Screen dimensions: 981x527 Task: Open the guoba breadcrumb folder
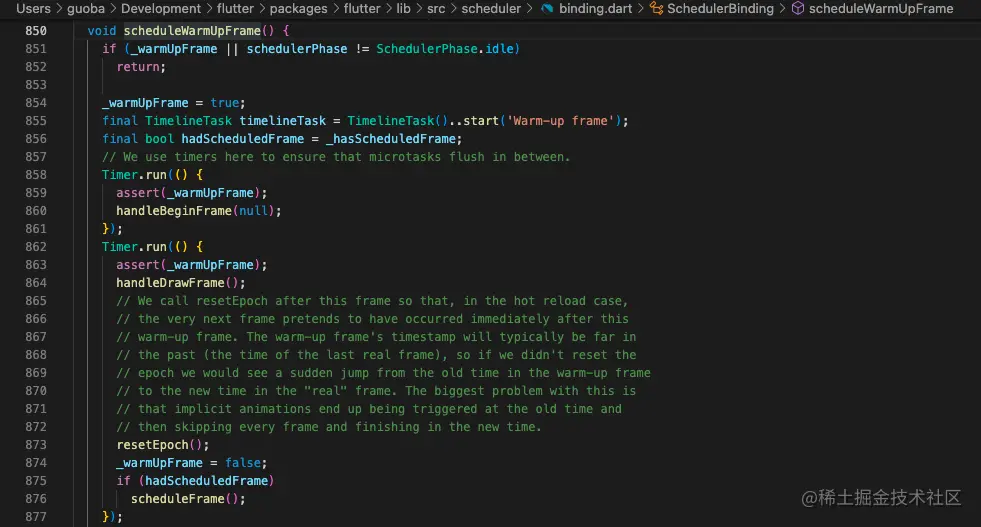pos(86,9)
